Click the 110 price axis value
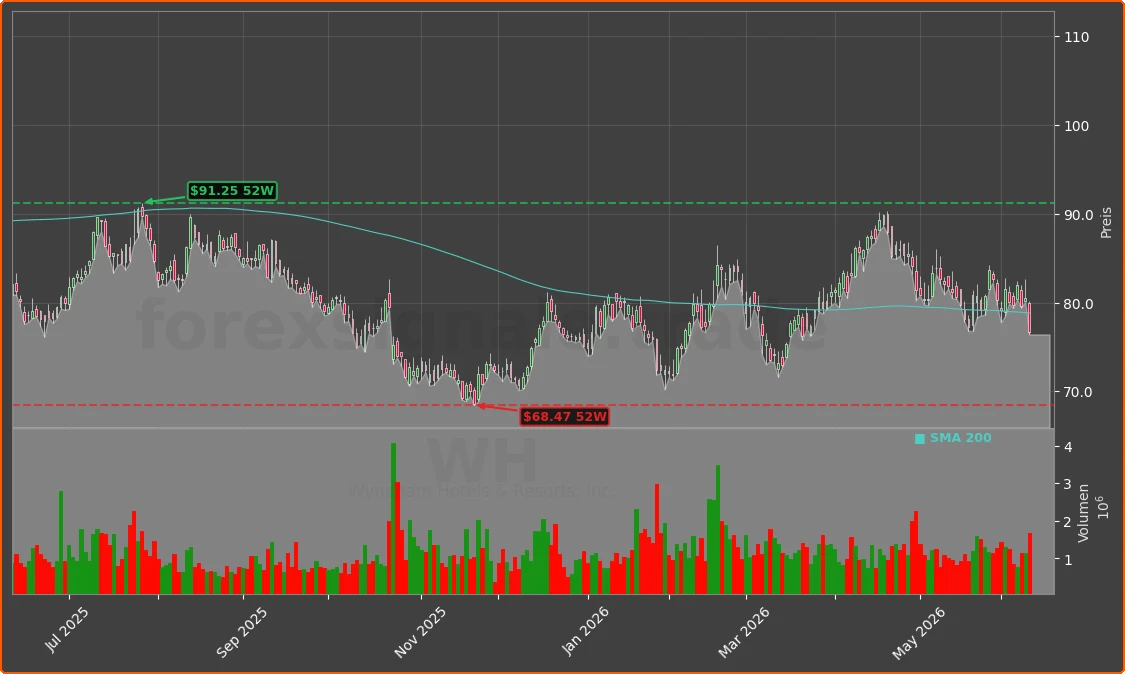The width and height of the screenshot is (1125, 674). [1076, 37]
